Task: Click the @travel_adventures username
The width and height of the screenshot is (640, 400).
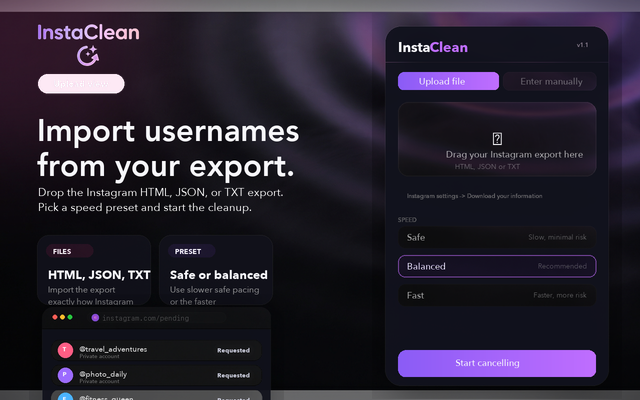Action: [113, 349]
